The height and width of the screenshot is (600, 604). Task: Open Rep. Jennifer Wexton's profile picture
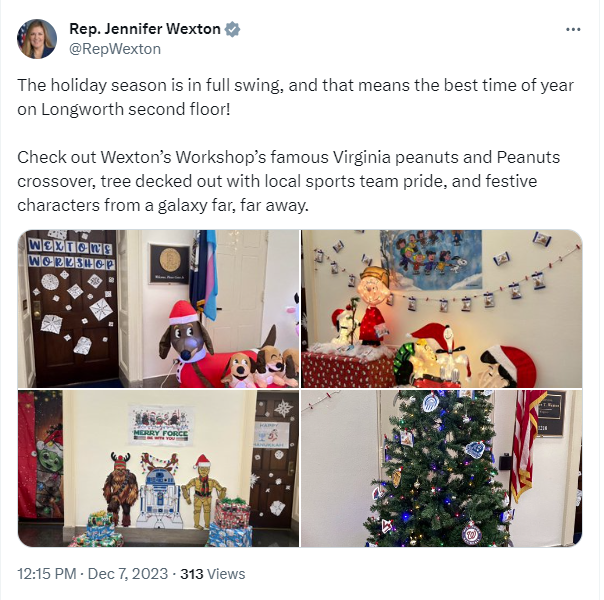(37, 39)
